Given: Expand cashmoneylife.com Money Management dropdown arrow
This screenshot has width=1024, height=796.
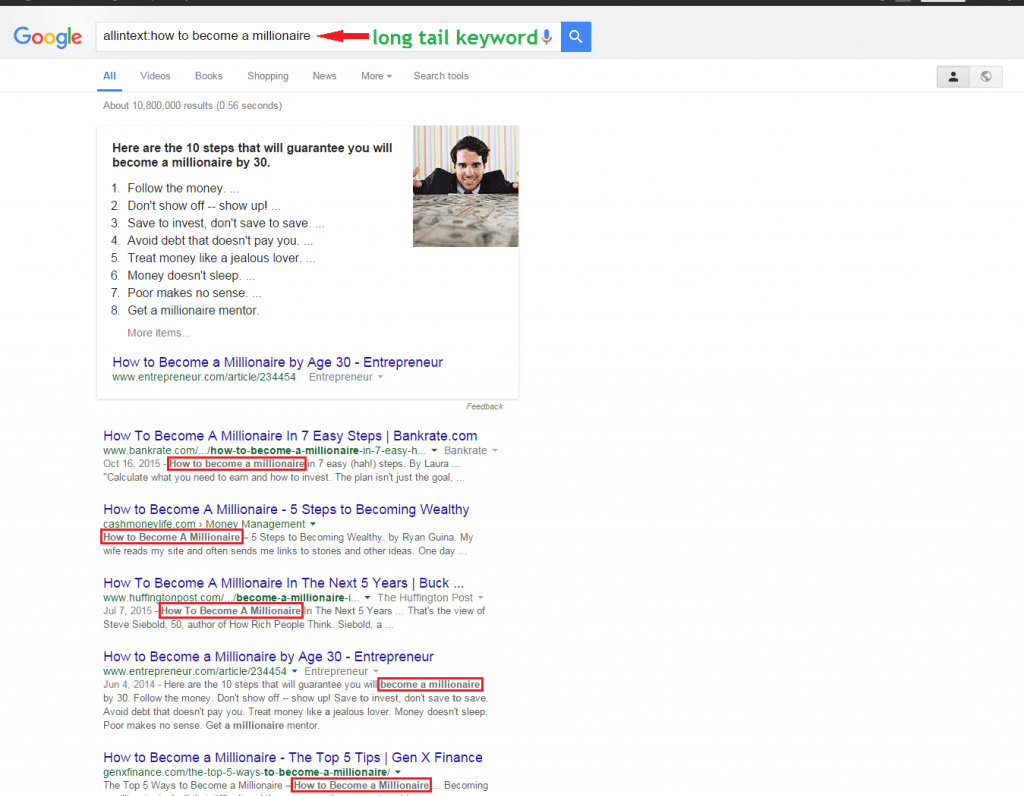Looking at the screenshot, I should (313, 524).
